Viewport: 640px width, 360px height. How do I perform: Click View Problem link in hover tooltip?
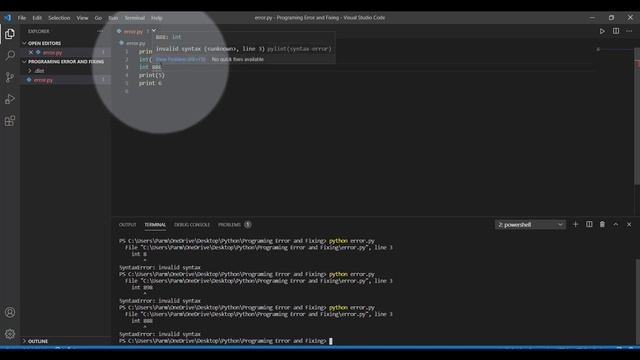click(x=180, y=59)
